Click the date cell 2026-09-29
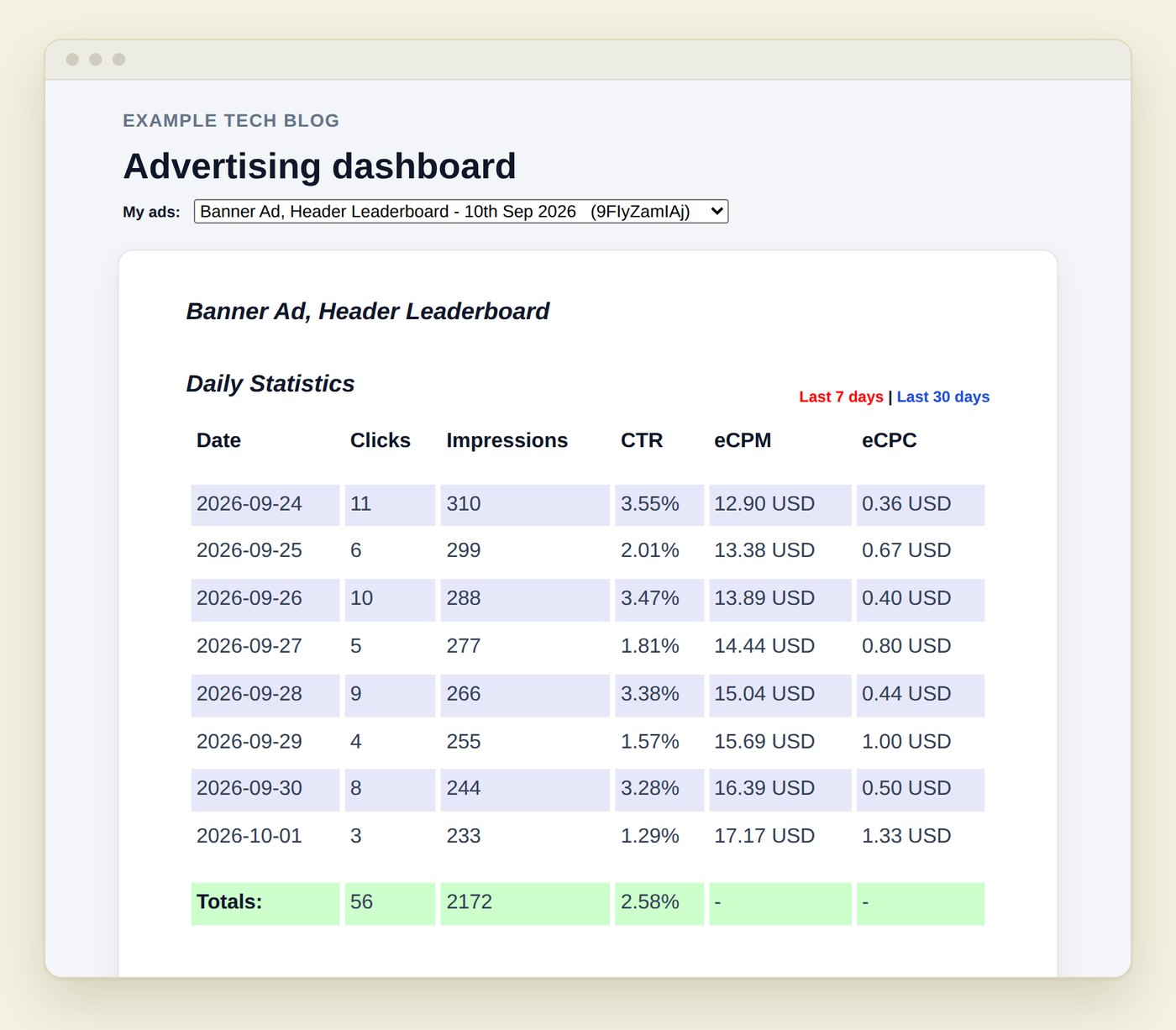1176x1030 pixels. (x=265, y=743)
